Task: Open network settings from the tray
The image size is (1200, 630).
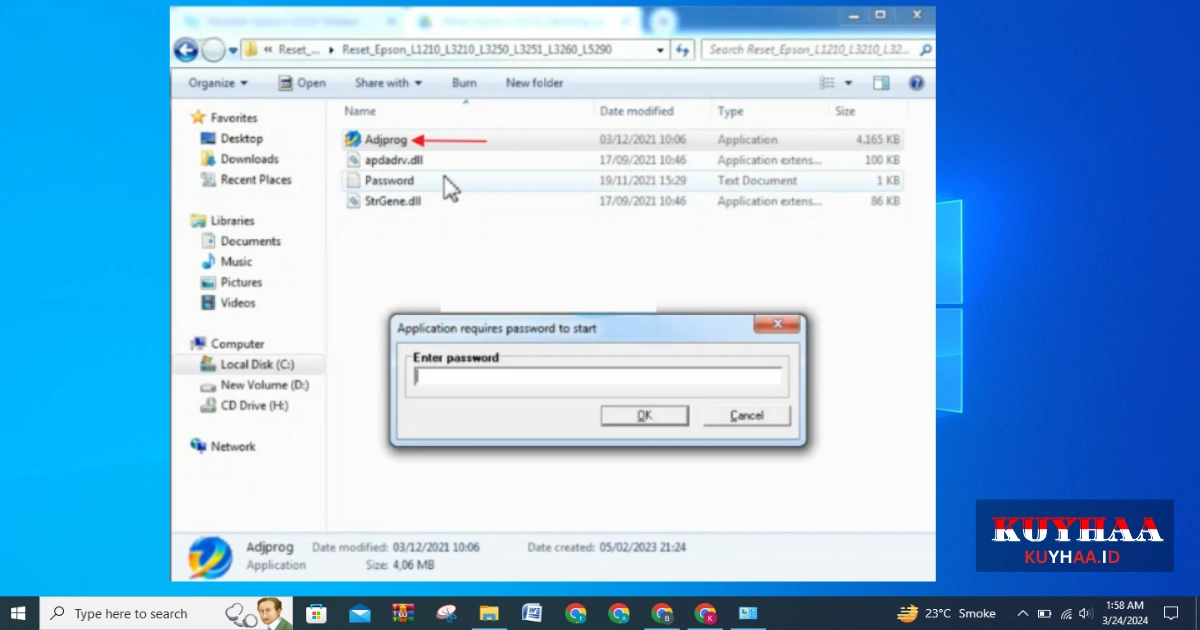Action: pyautogui.click(x=1066, y=613)
